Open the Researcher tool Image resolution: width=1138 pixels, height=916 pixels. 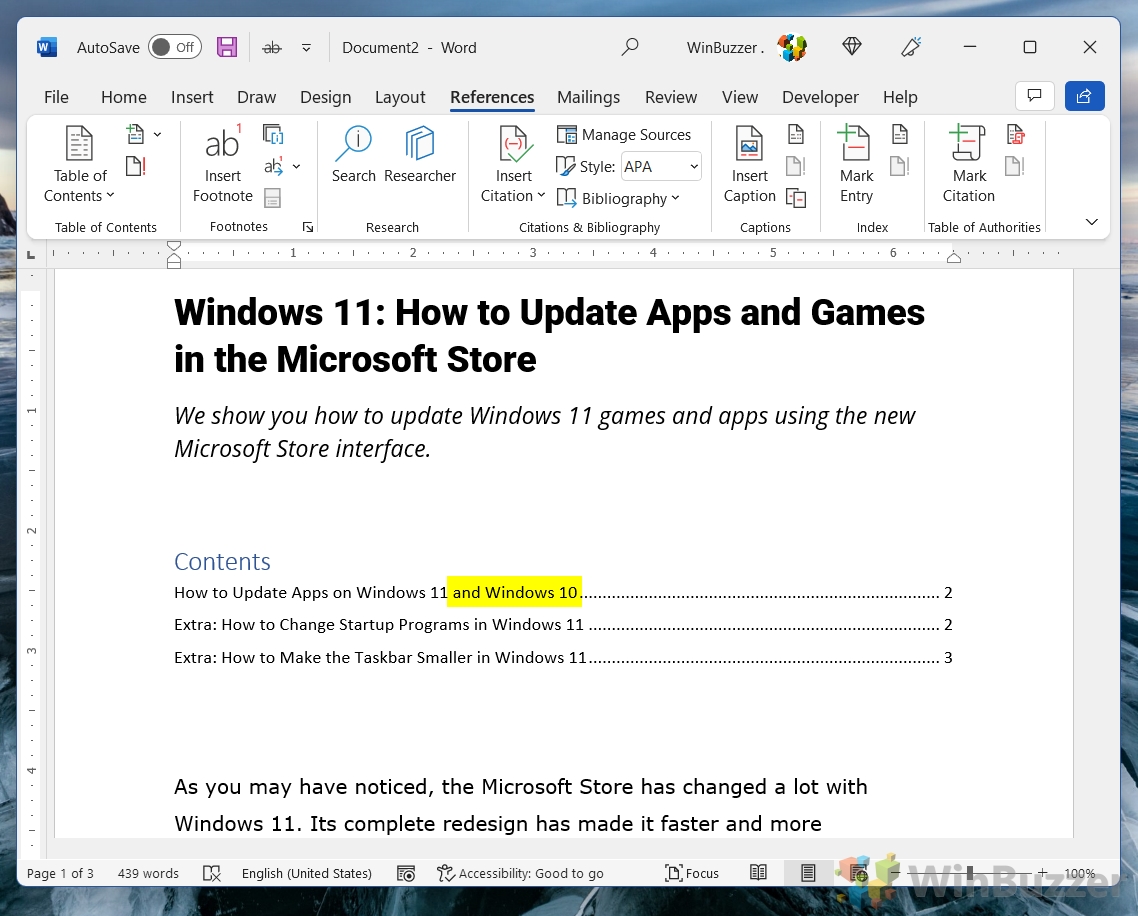[x=419, y=145]
